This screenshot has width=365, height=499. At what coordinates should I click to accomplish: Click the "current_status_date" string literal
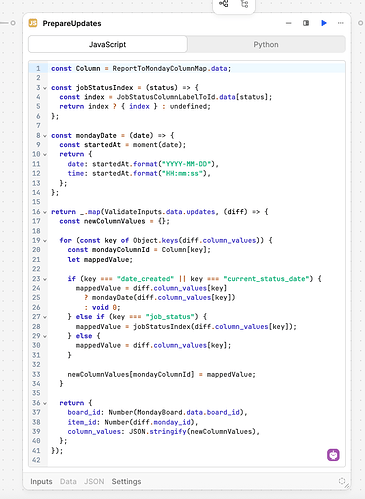pos(266,279)
